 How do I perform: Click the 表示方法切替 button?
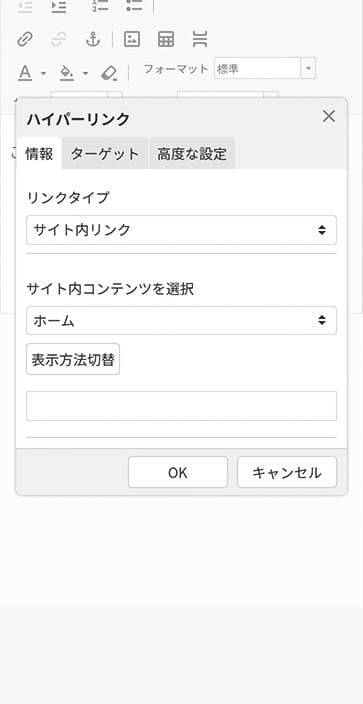pyautogui.click(x=73, y=359)
